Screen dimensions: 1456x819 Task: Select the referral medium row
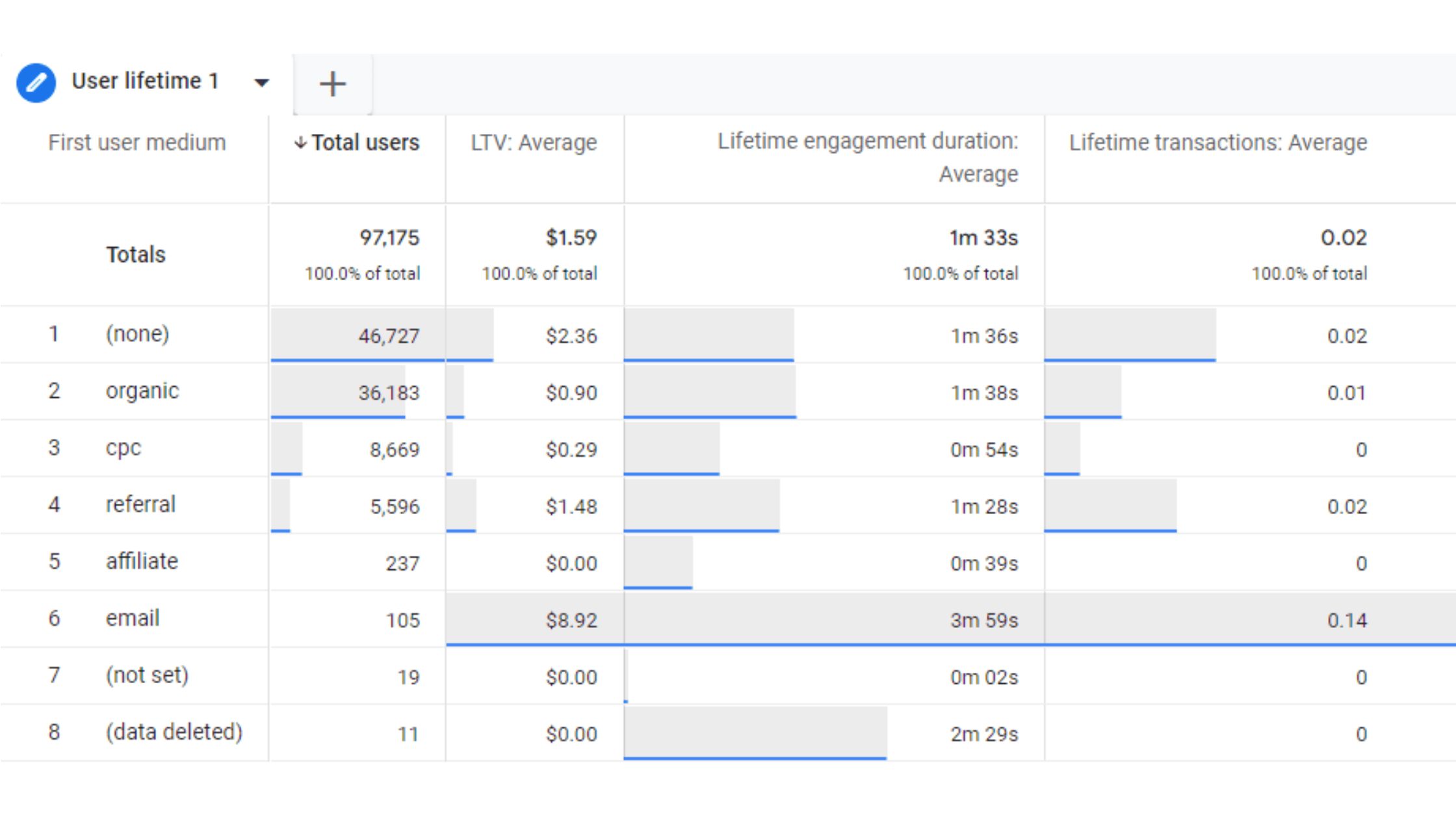point(140,504)
